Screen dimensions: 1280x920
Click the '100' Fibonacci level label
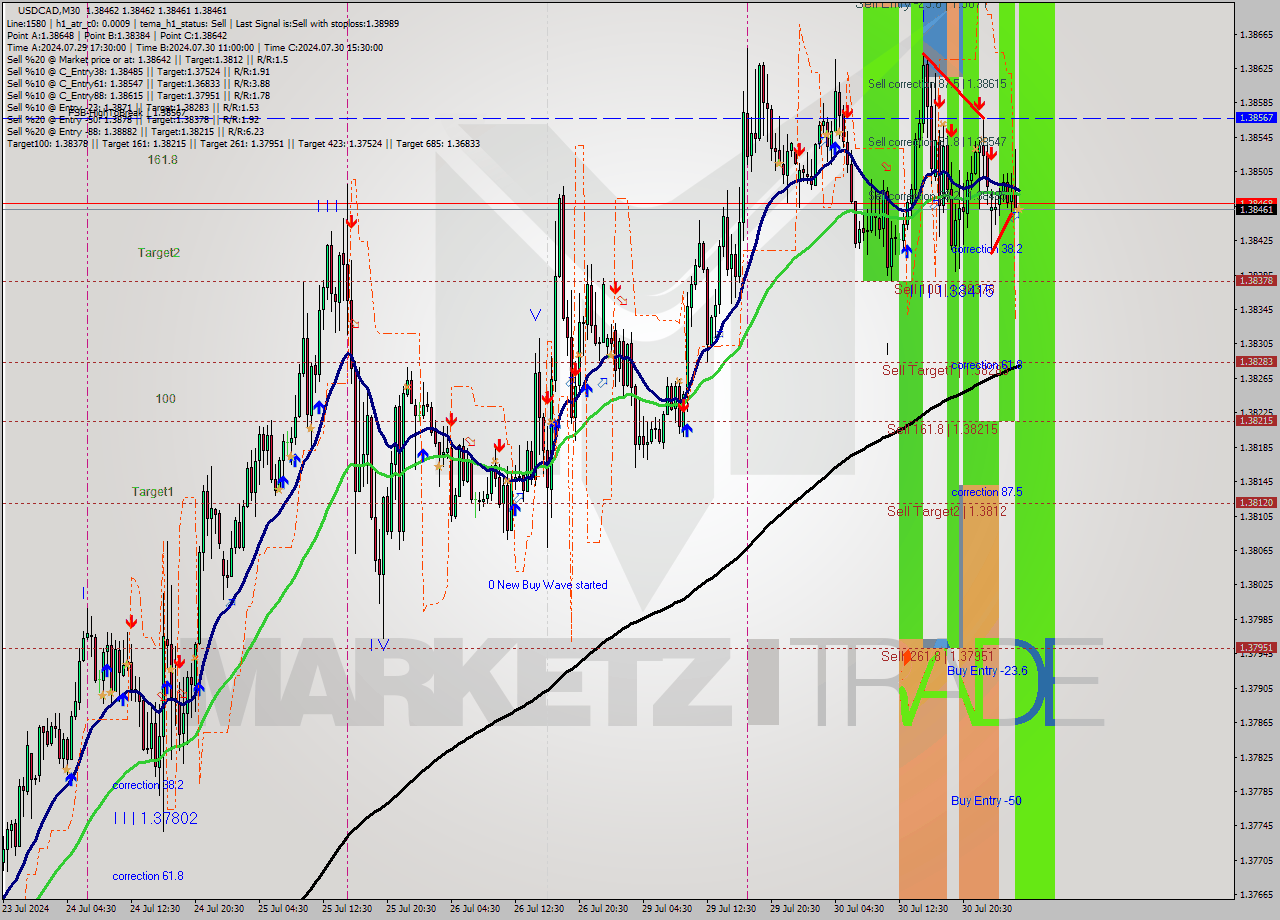coord(165,399)
